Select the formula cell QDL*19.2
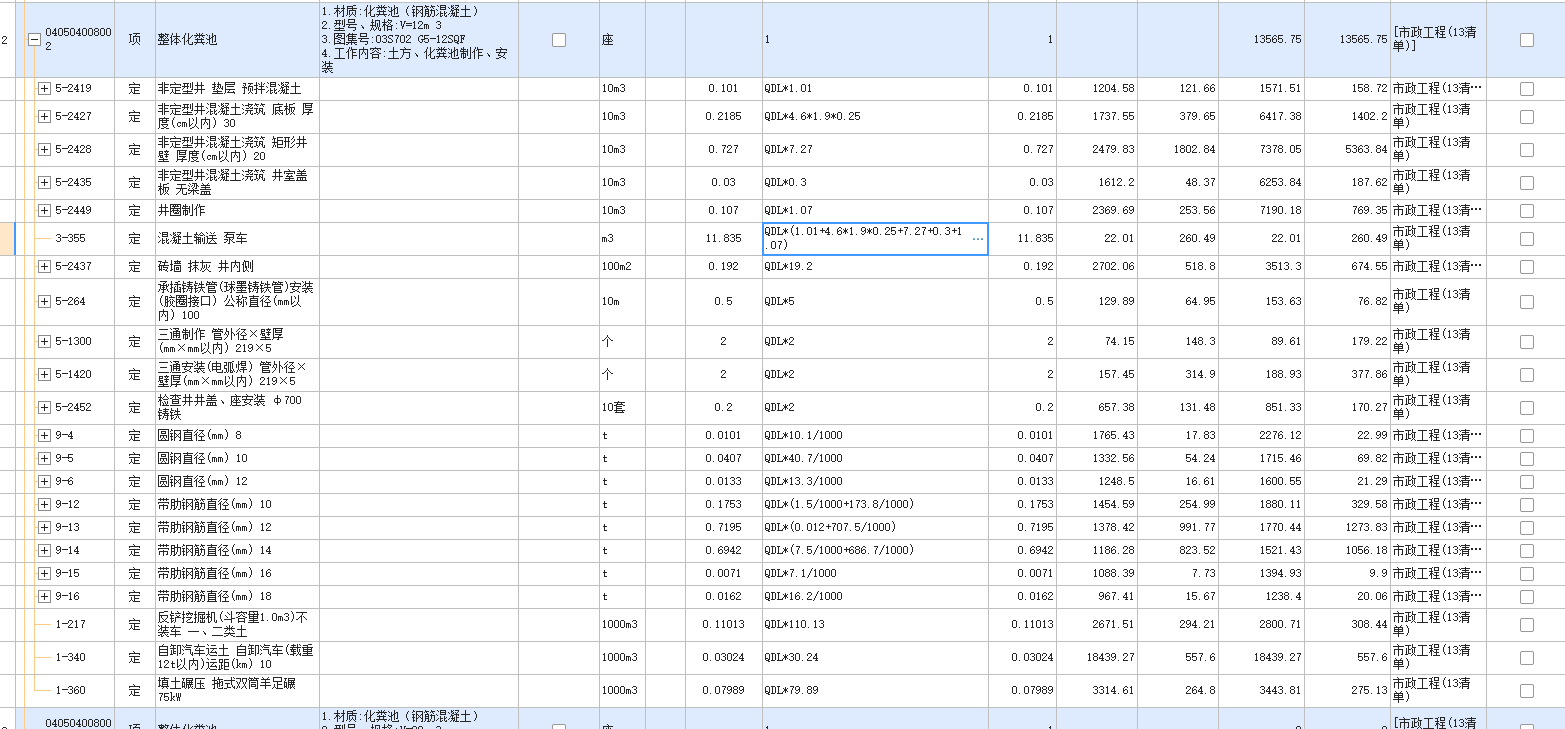 point(875,267)
